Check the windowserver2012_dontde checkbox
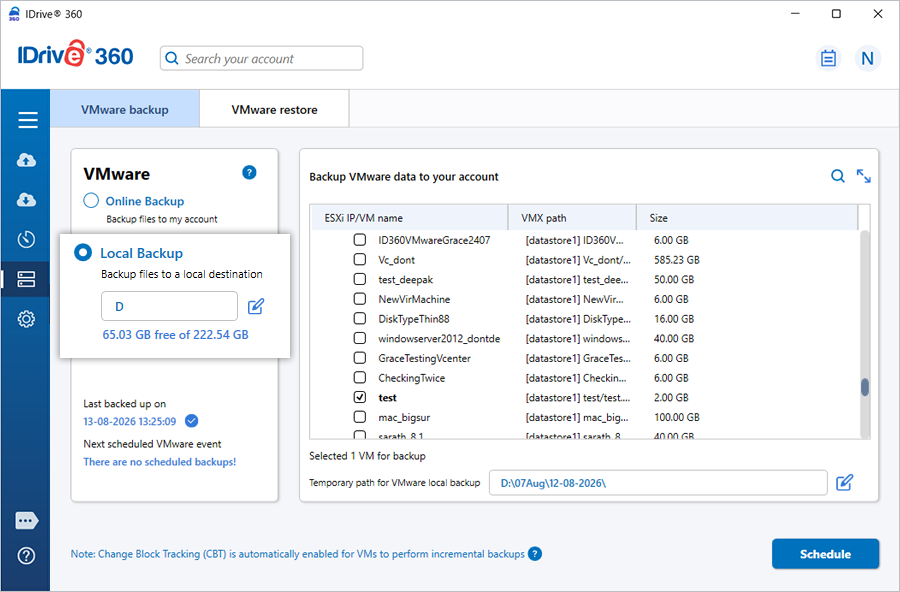 [360, 338]
